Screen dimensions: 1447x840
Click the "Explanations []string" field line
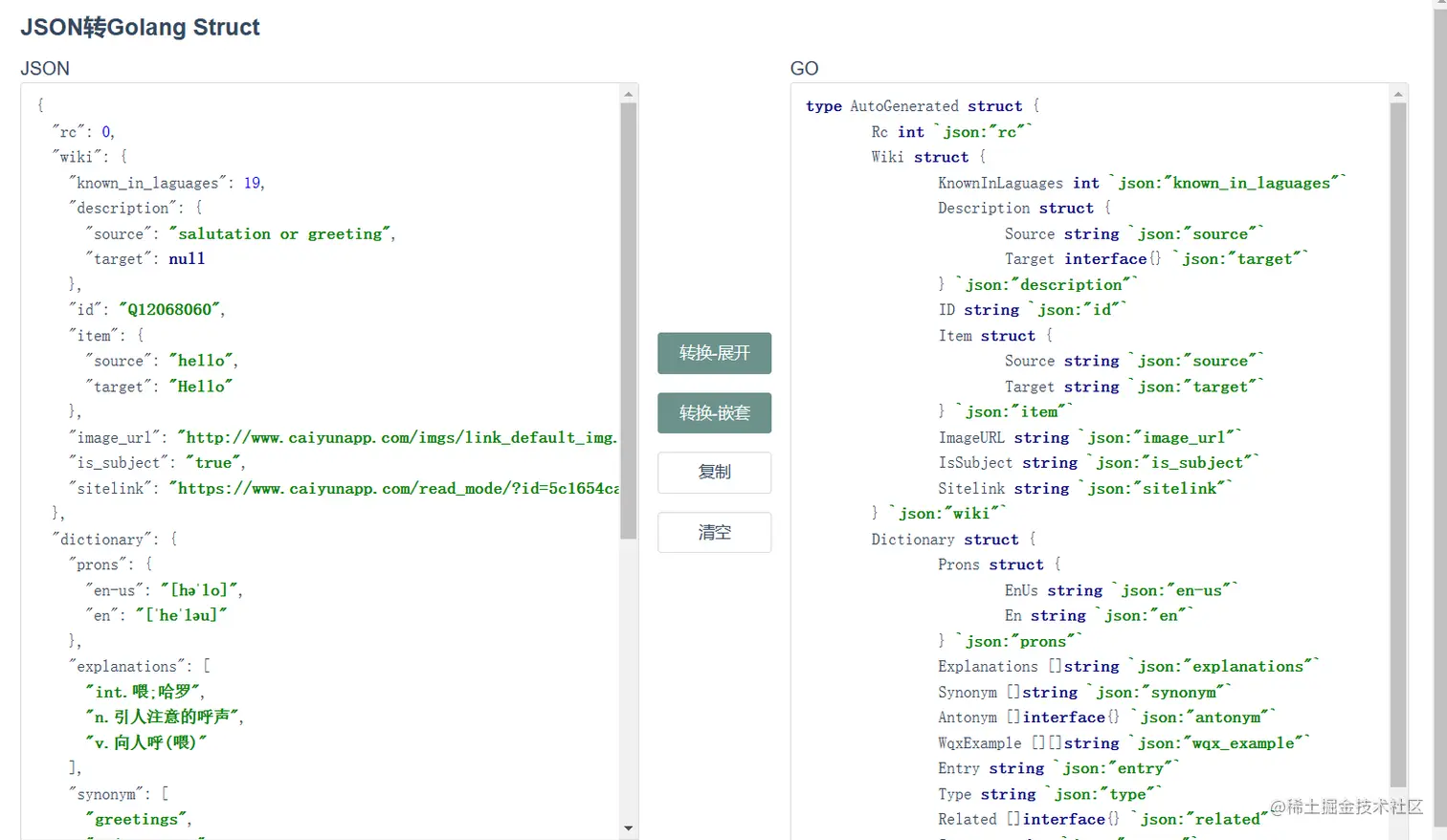point(1128,667)
